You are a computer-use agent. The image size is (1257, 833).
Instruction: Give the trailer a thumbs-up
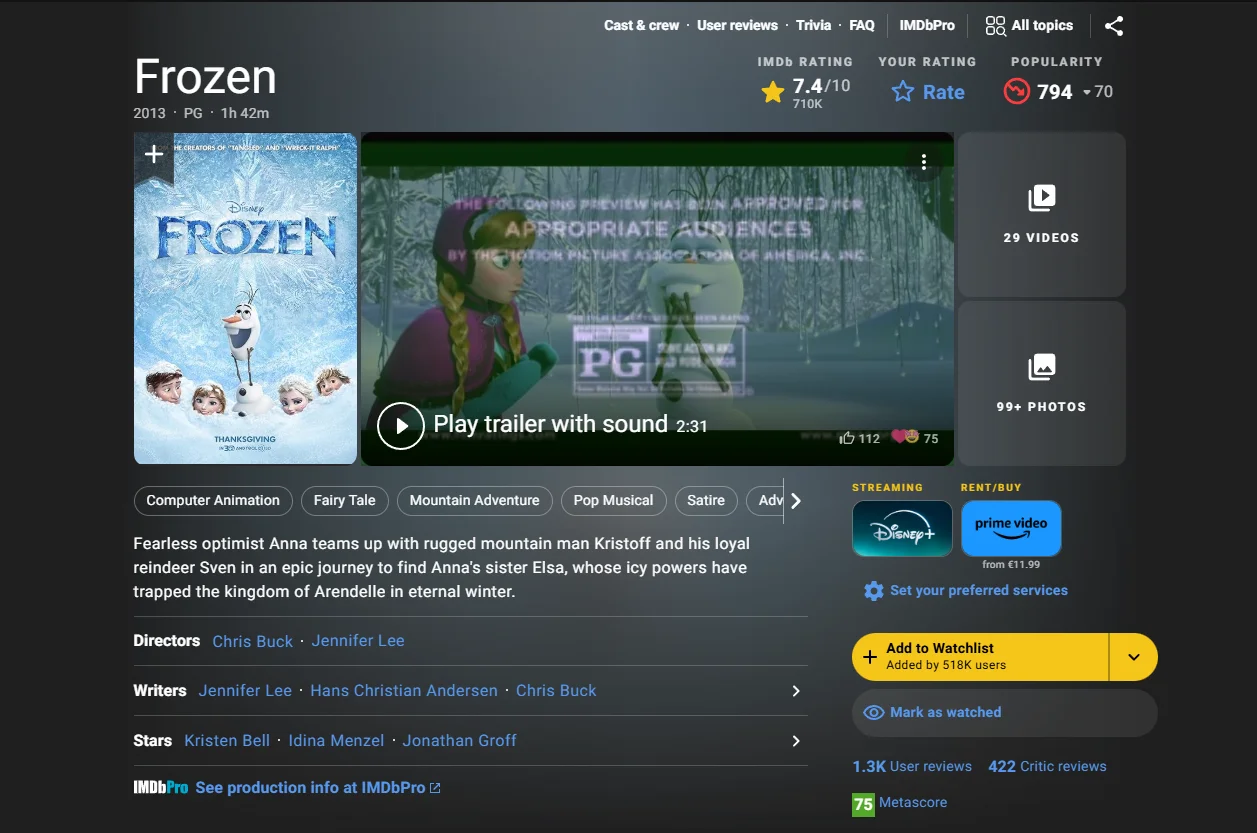point(847,437)
